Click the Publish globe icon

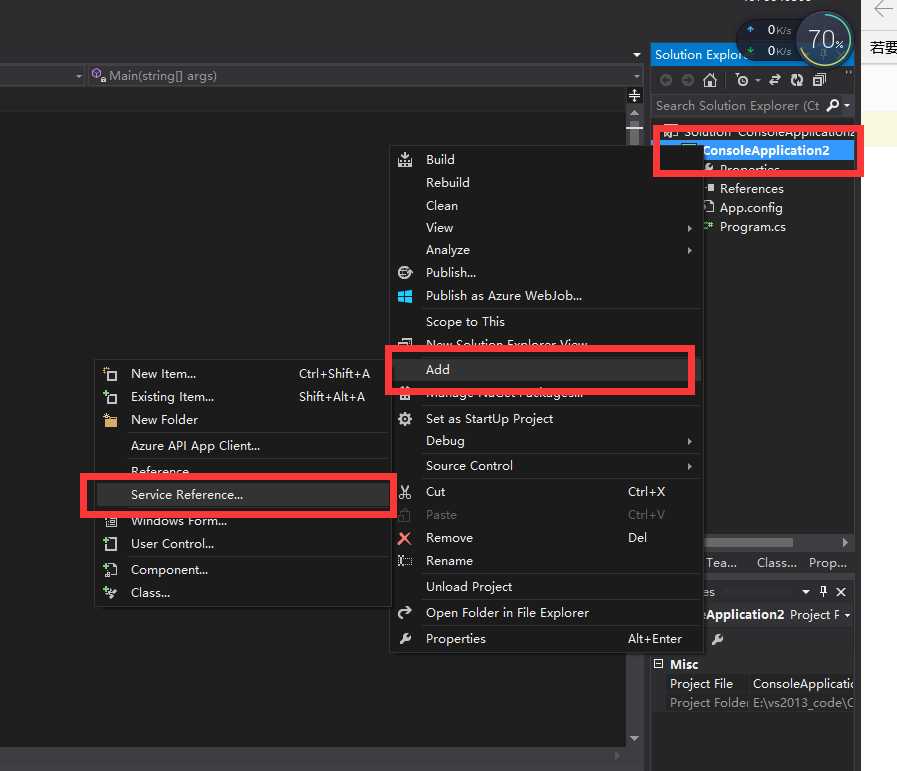click(x=405, y=273)
